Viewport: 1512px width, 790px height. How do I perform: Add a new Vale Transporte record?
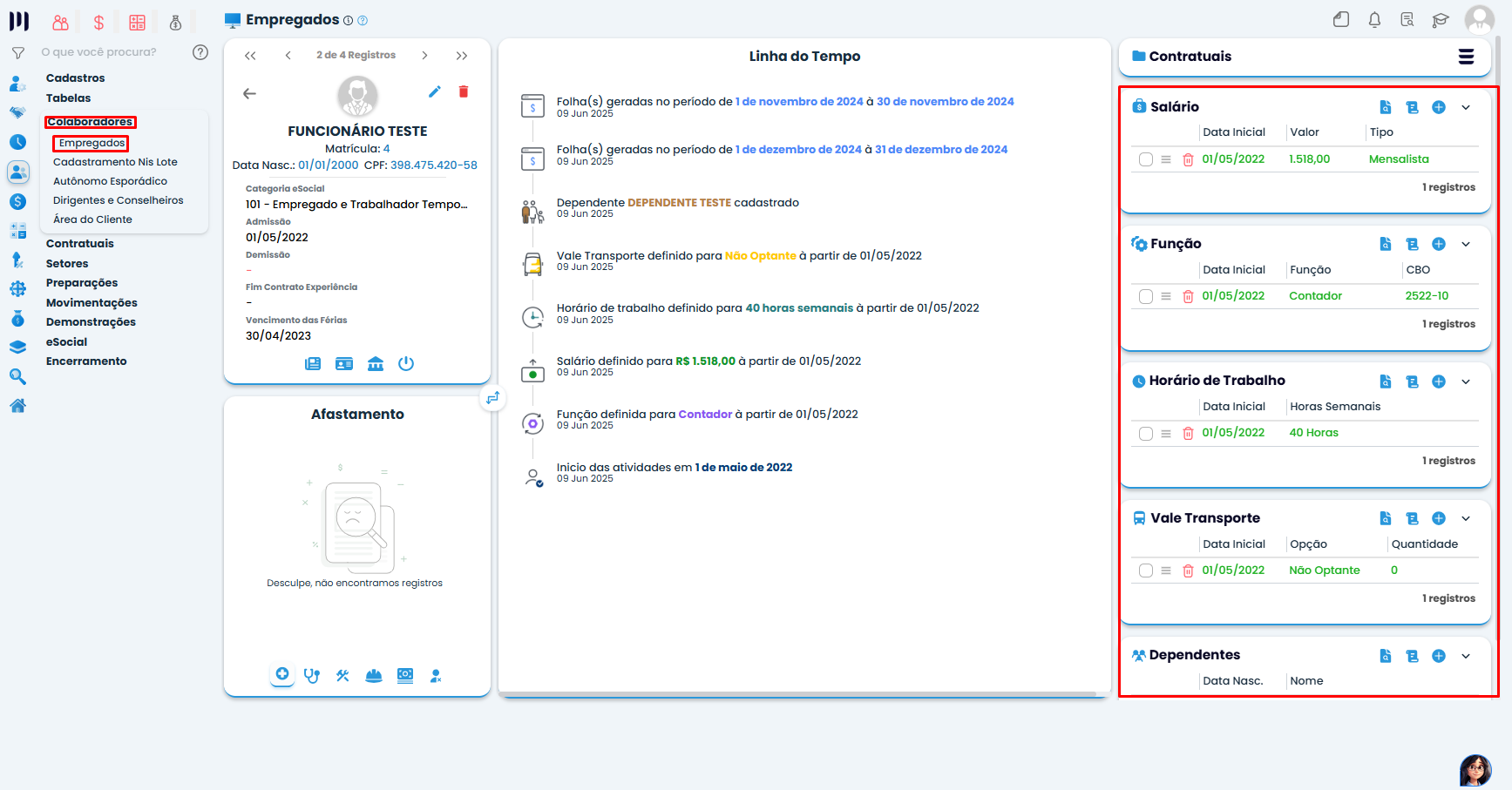click(x=1439, y=518)
